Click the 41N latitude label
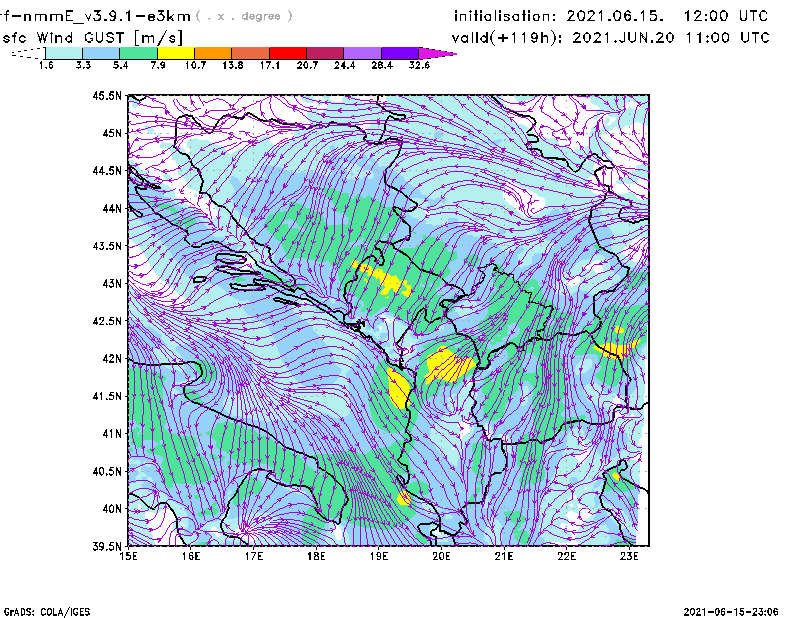Viewport: 800px width, 618px height. pyautogui.click(x=112, y=434)
